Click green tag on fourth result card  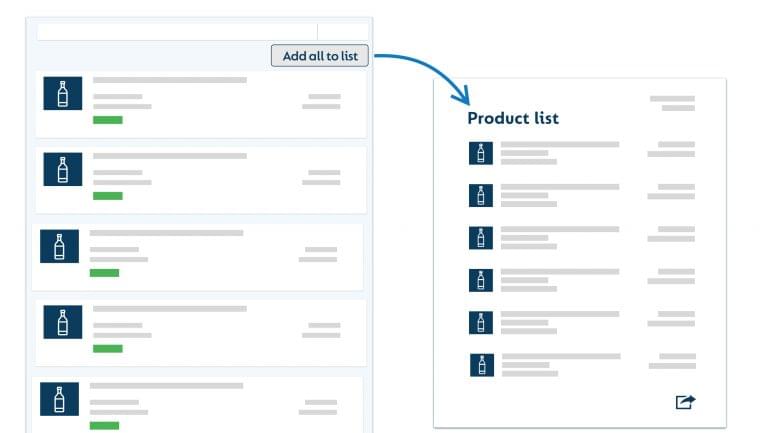108,349
